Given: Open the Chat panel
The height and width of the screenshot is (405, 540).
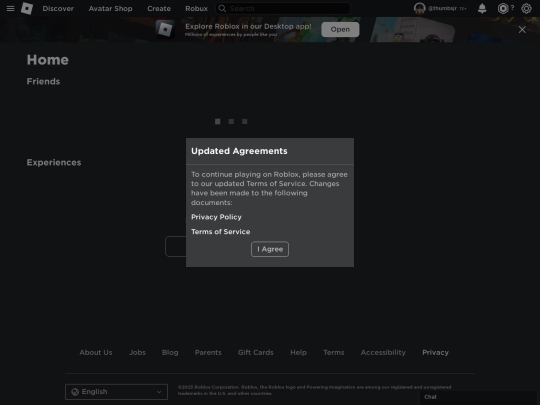Looking at the screenshot, I should 479,397.
